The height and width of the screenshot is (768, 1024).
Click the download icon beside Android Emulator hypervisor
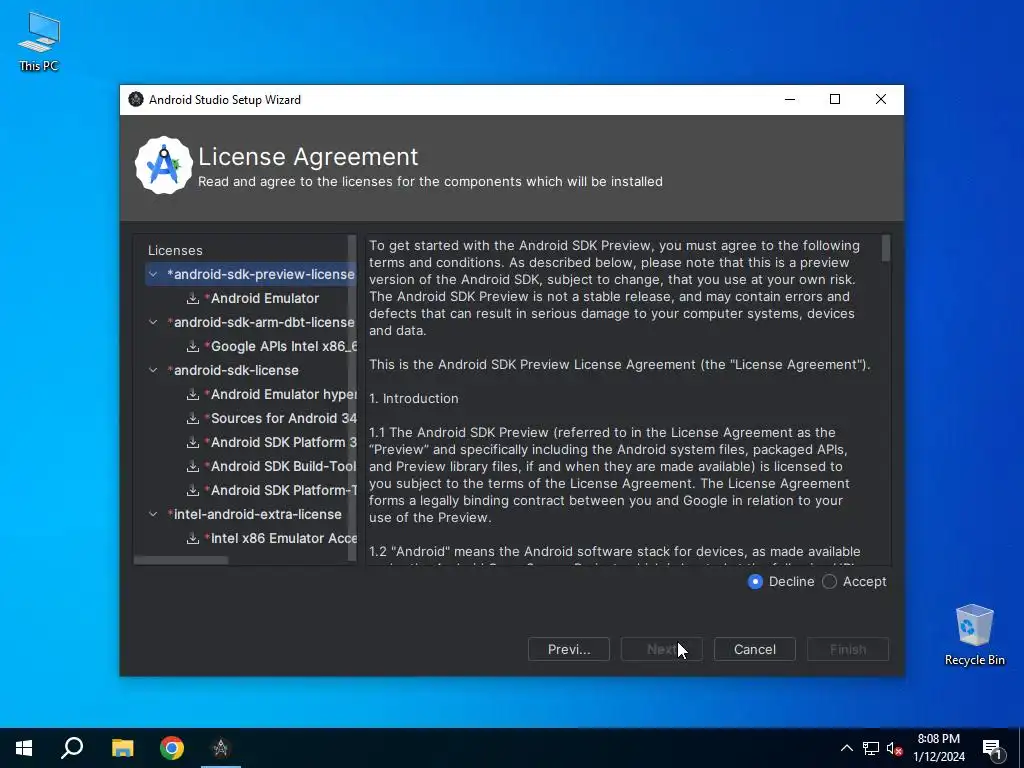point(193,394)
